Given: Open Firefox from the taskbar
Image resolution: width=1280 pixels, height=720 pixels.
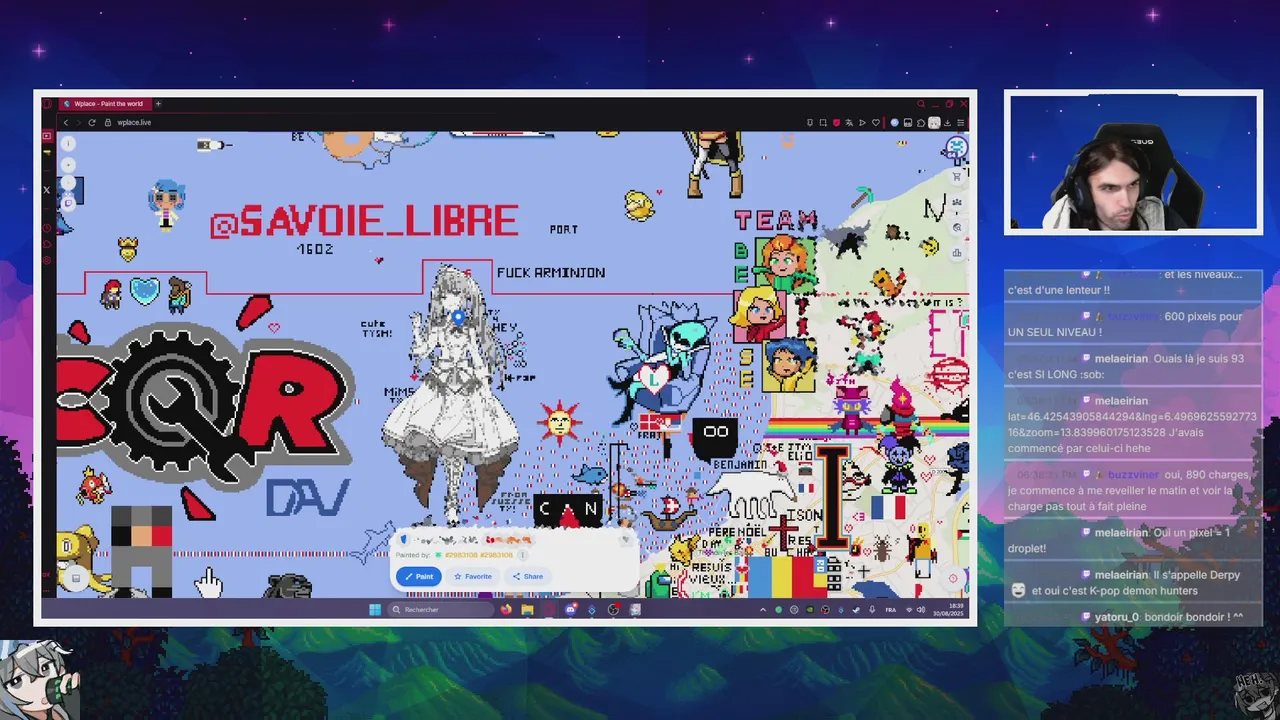Looking at the screenshot, I should [x=506, y=609].
